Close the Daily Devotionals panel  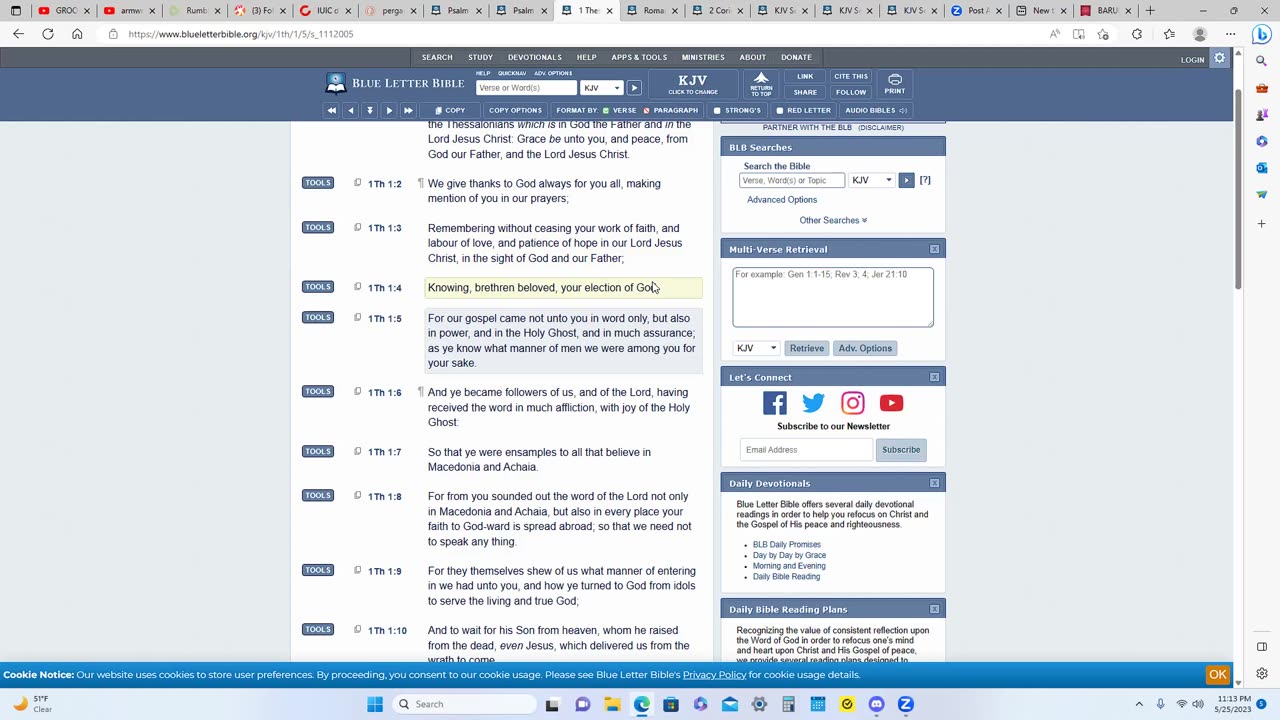[x=934, y=483]
